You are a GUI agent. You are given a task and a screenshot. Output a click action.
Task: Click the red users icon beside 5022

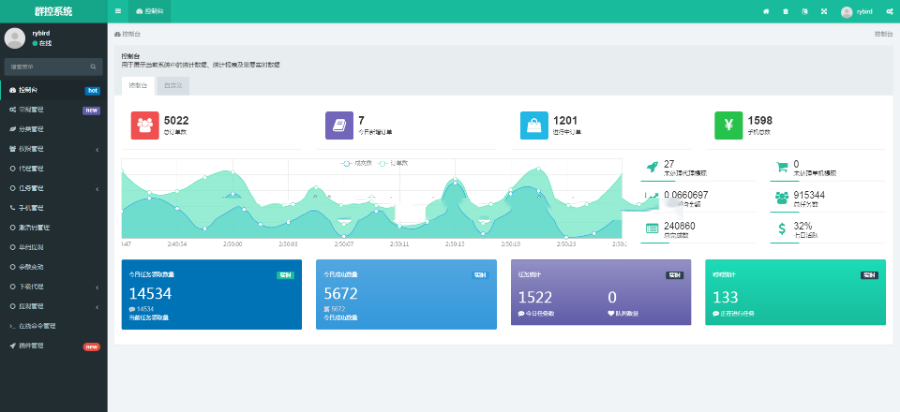tap(145, 125)
